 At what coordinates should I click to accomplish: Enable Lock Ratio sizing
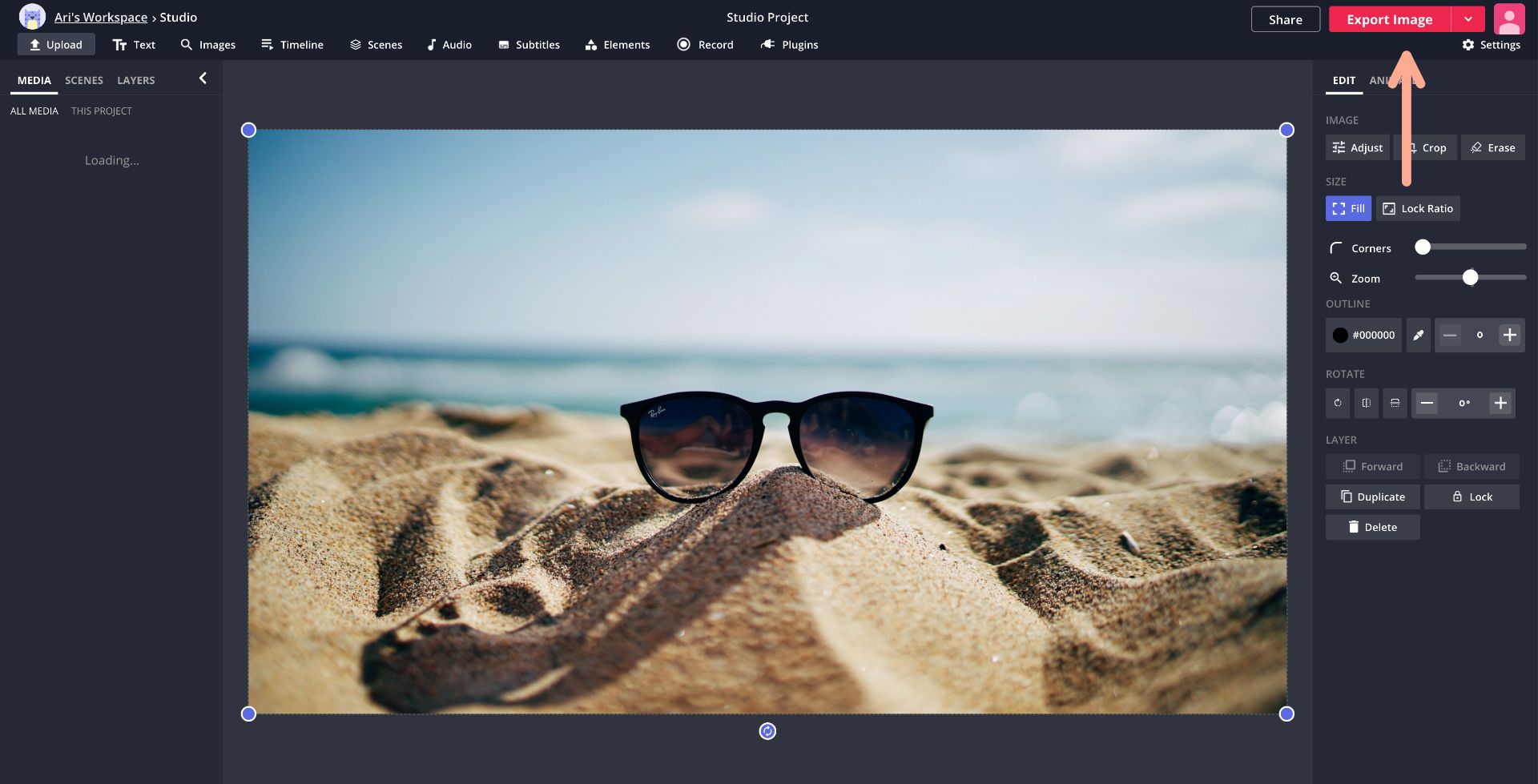[1418, 208]
